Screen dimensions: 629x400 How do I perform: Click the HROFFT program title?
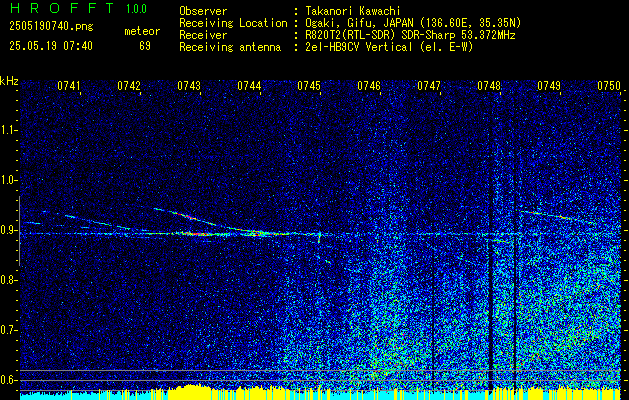tap(62, 8)
